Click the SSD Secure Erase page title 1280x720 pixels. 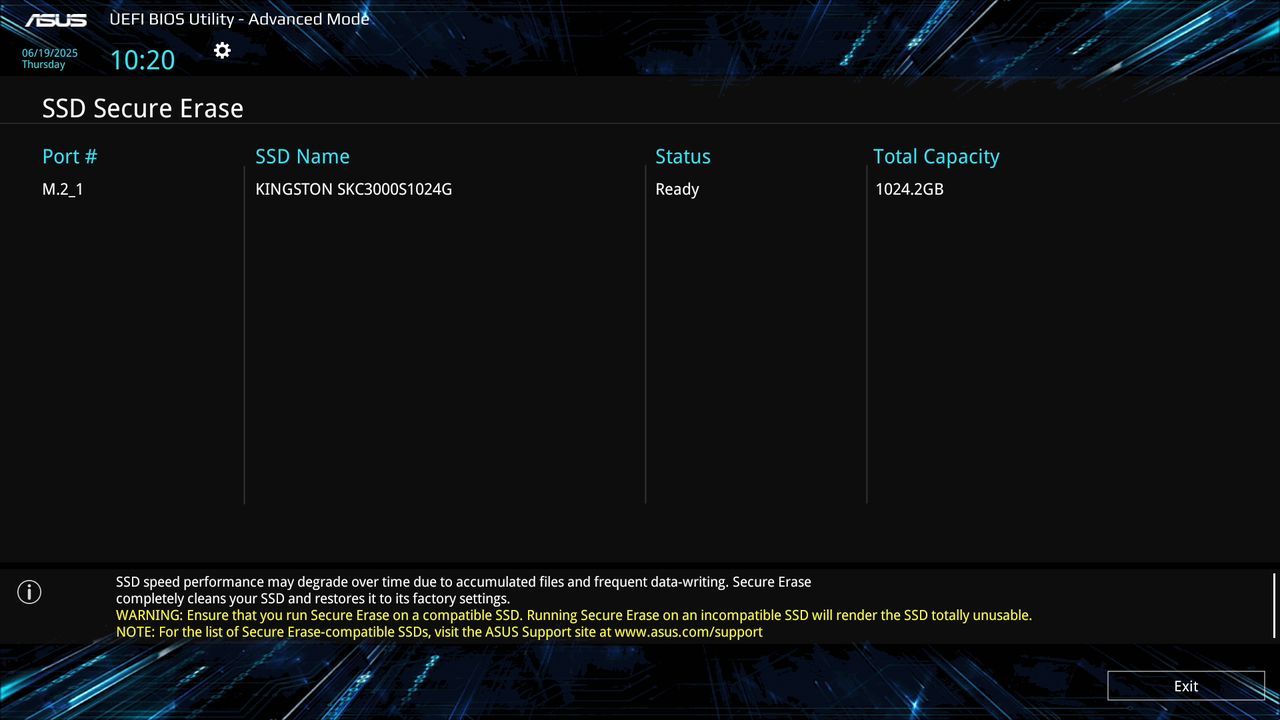pyautogui.click(x=142, y=108)
